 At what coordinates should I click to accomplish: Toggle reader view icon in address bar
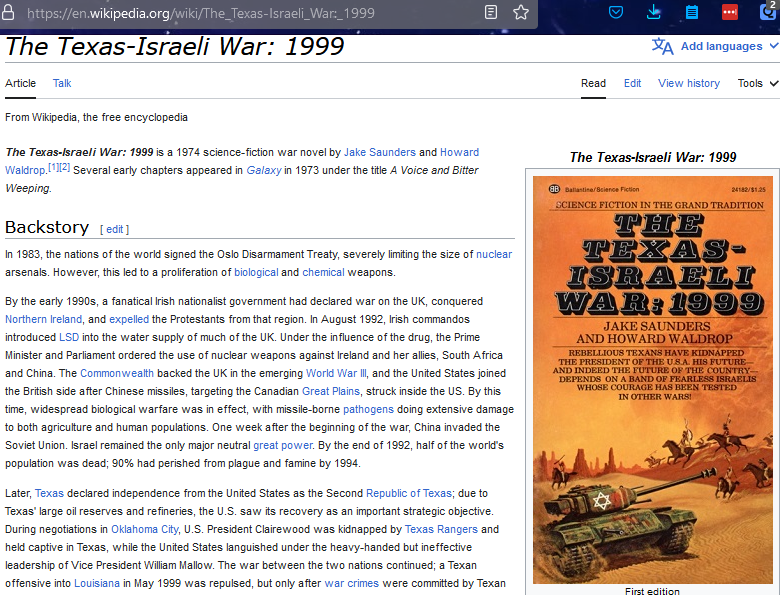pyautogui.click(x=490, y=12)
